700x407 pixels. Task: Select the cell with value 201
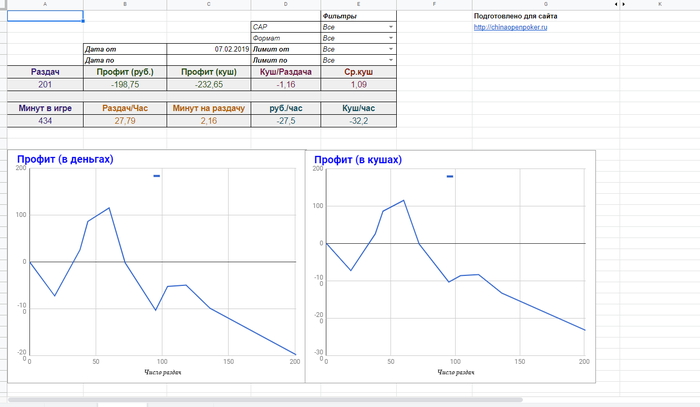(45, 85)
